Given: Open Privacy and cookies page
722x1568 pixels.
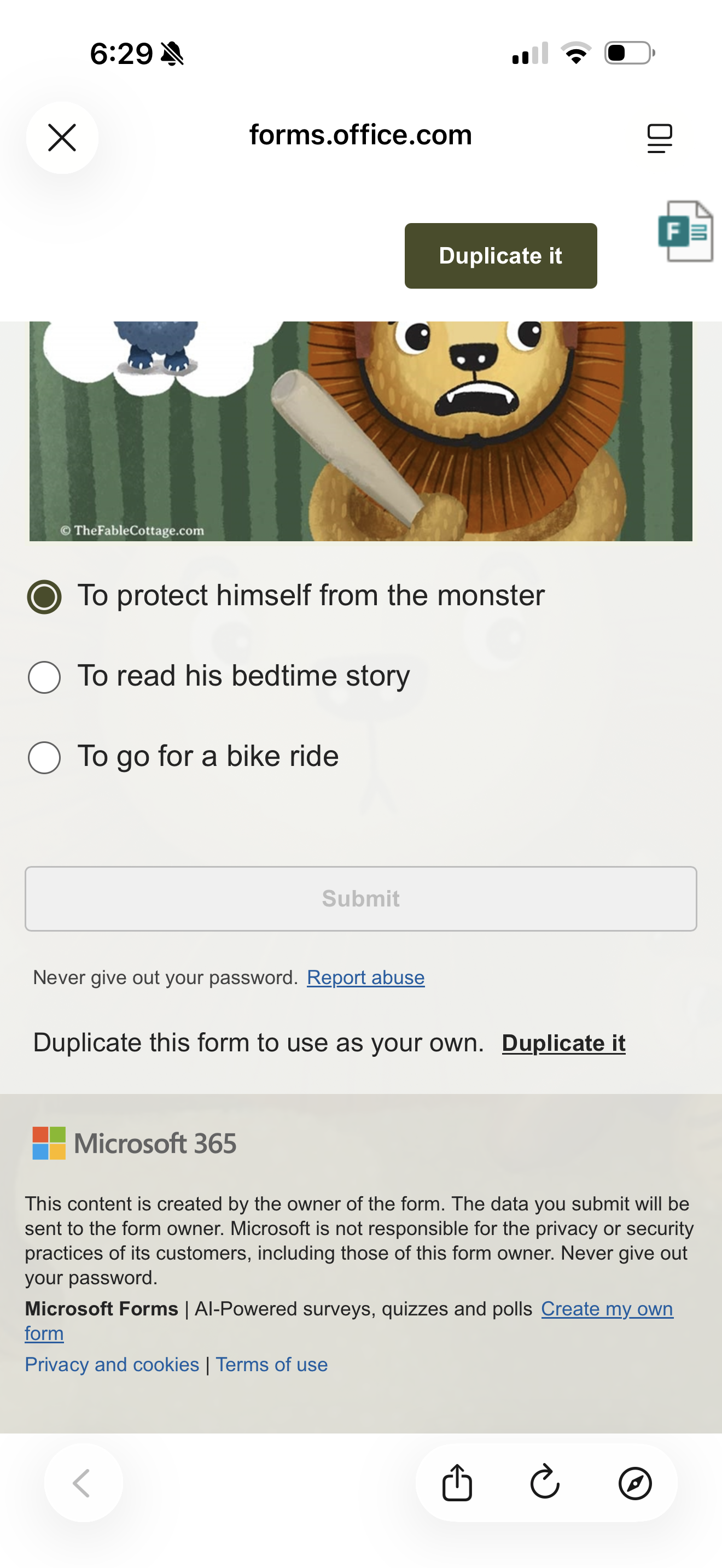Looking at the screenshot, I should click(112, 1365).
